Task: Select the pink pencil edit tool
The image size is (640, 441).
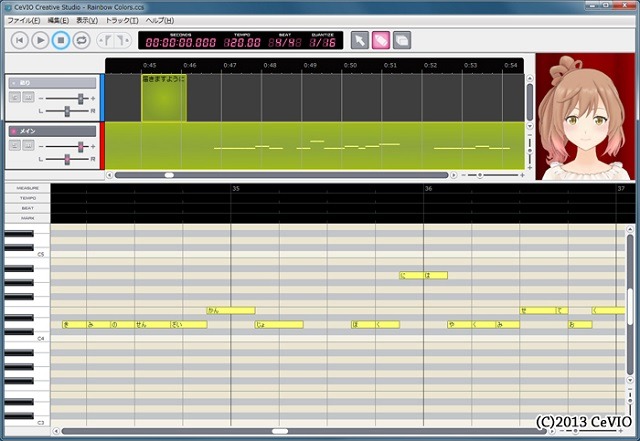Action: click(x=381, y=40)
